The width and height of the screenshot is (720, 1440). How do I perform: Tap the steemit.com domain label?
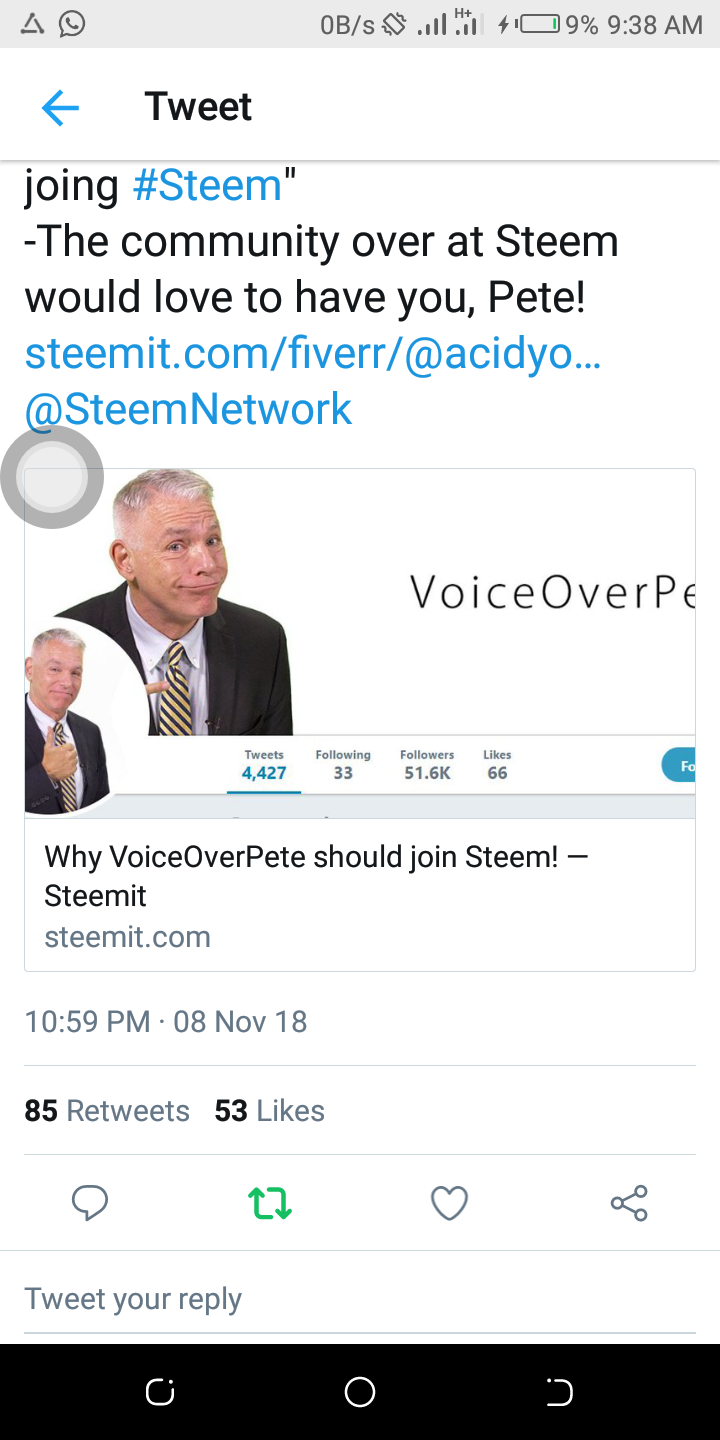(127, 937)
